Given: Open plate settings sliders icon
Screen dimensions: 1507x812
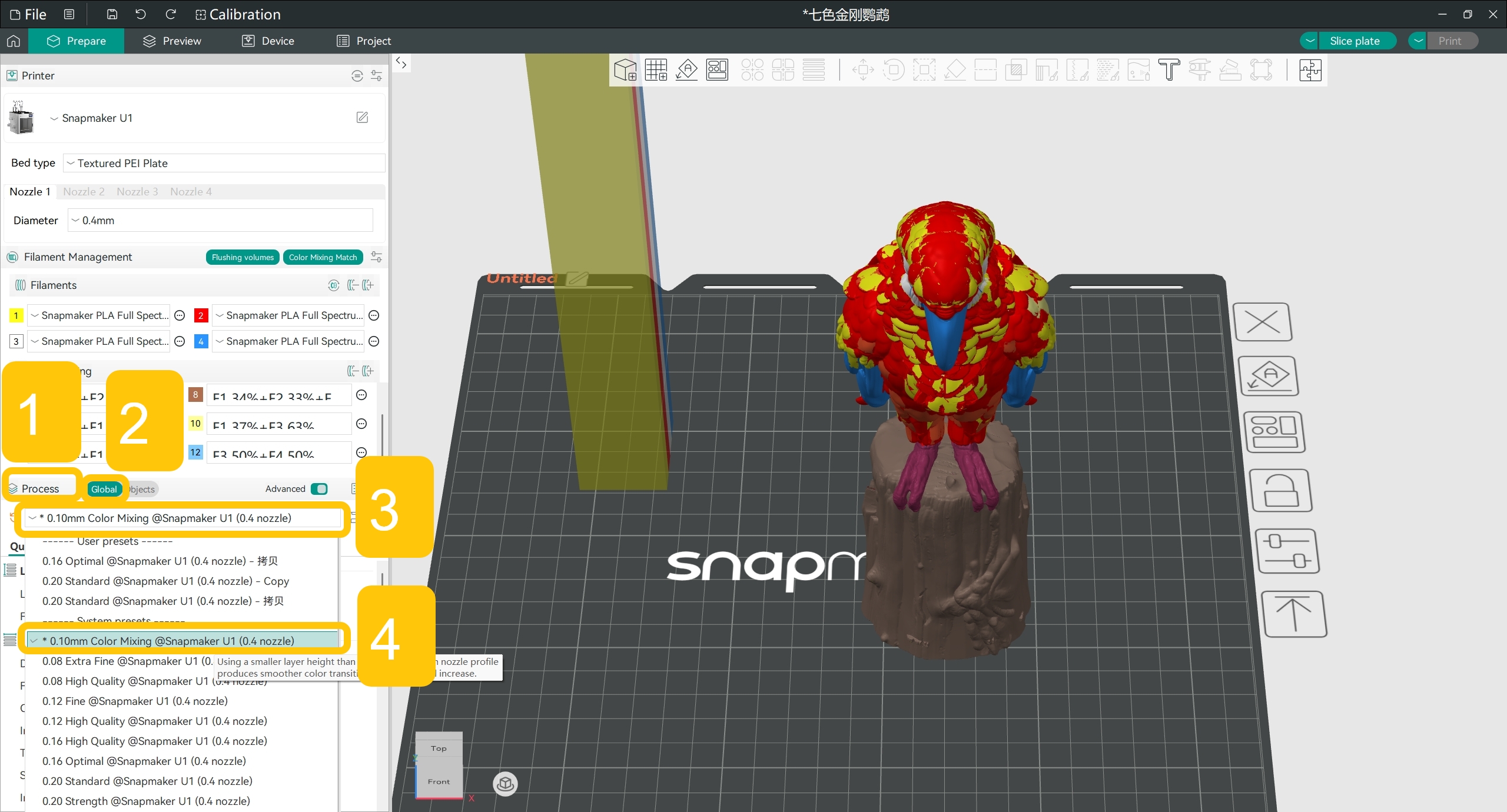Looking at the screenshot, I should click(1287, 551).
